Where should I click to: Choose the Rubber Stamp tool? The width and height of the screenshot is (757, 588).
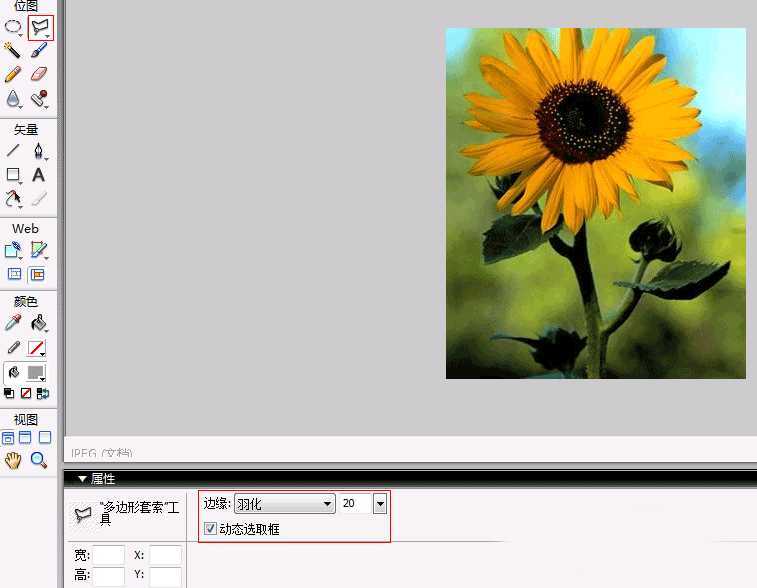pos(39,99)
